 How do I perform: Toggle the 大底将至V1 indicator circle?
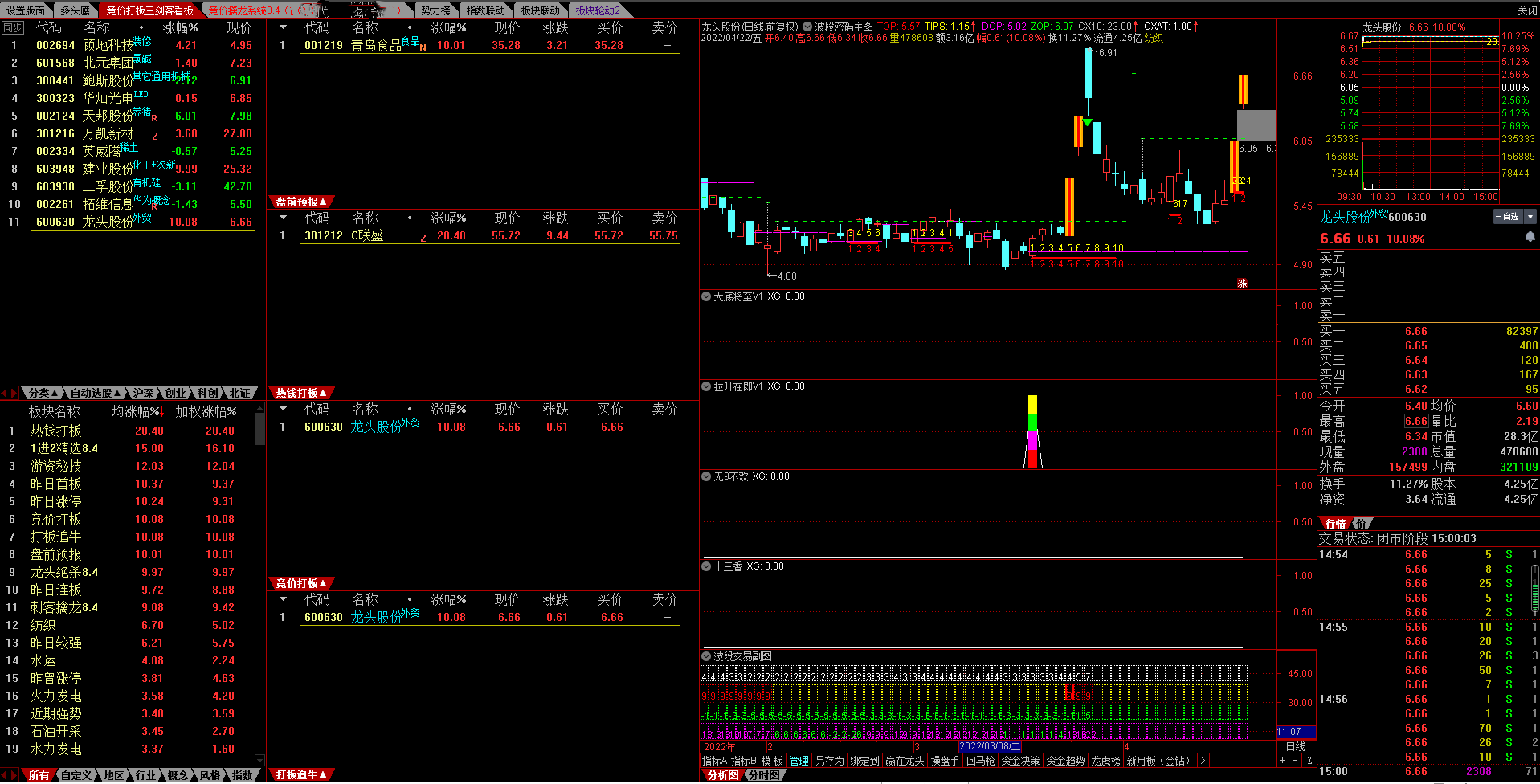[x=706, y=296]
